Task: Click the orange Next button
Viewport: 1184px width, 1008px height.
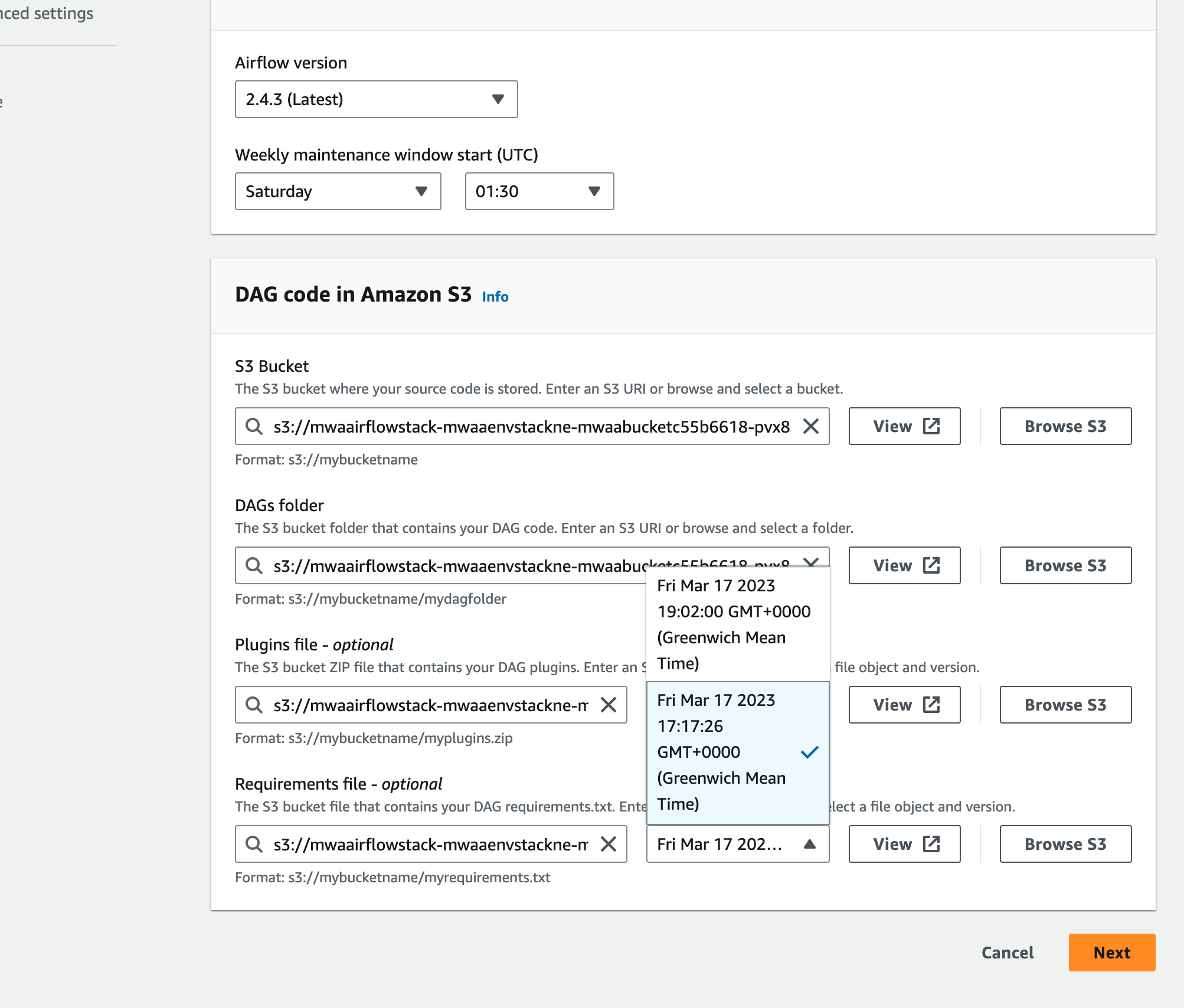Action: [x=1112, y=953]
